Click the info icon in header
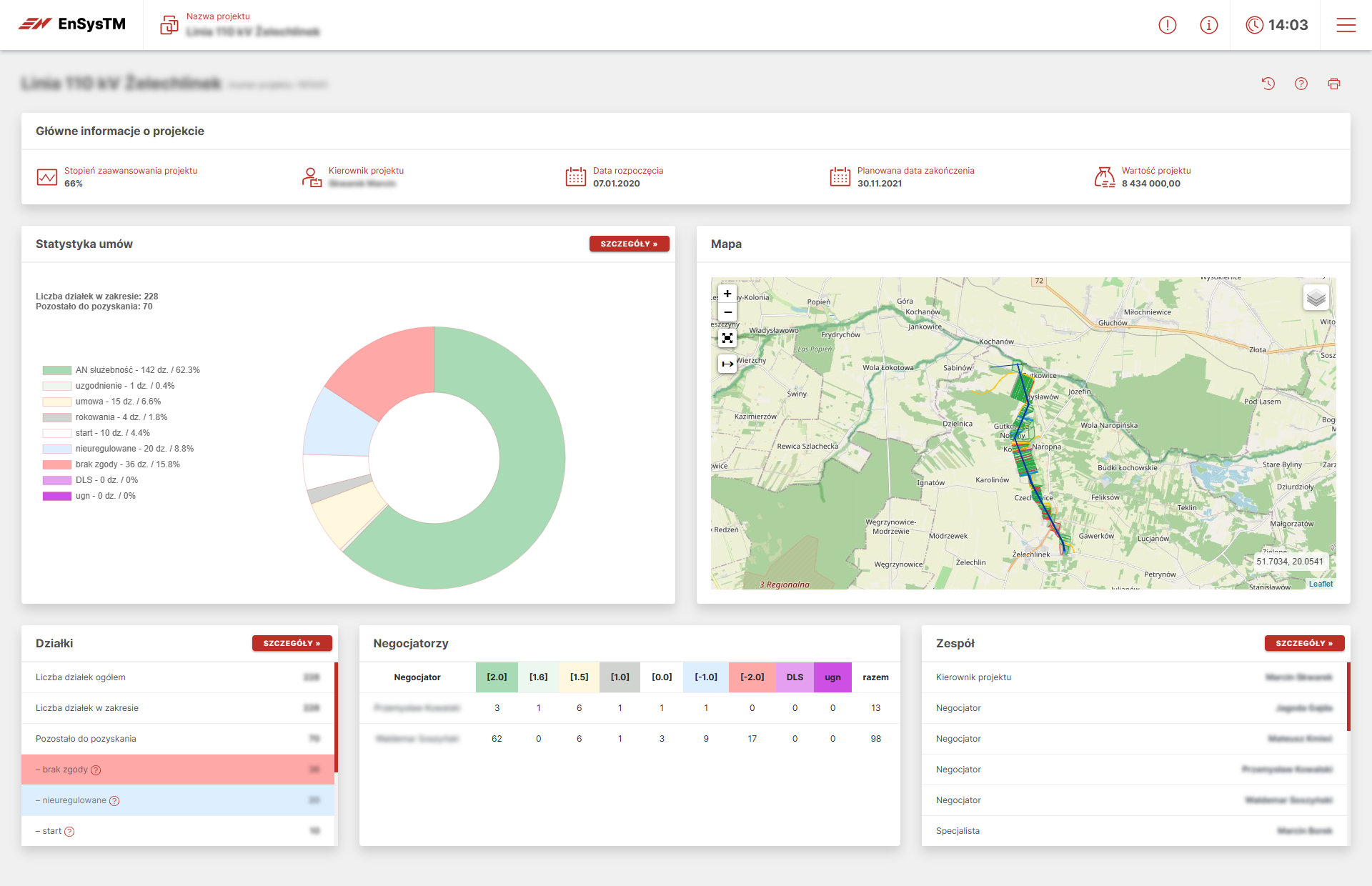This screenshot has width=1372, height=886. [1208, 25]
